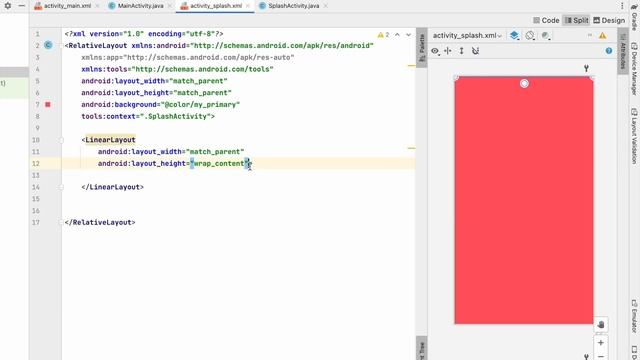Open the settings gear in the project panel
This screenshot has height=360, width=640.
click(x=8, y=6)
